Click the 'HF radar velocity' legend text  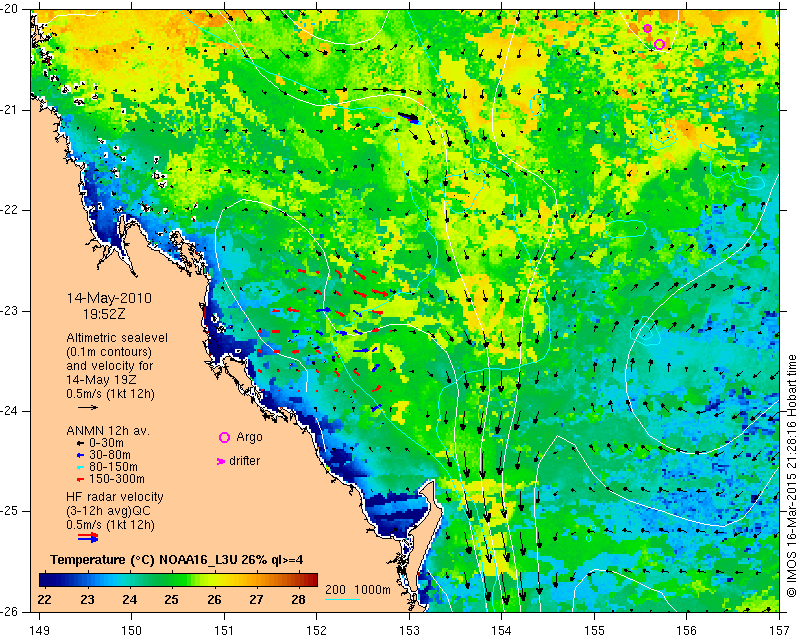pyautogui.click(x=115, y=497)
